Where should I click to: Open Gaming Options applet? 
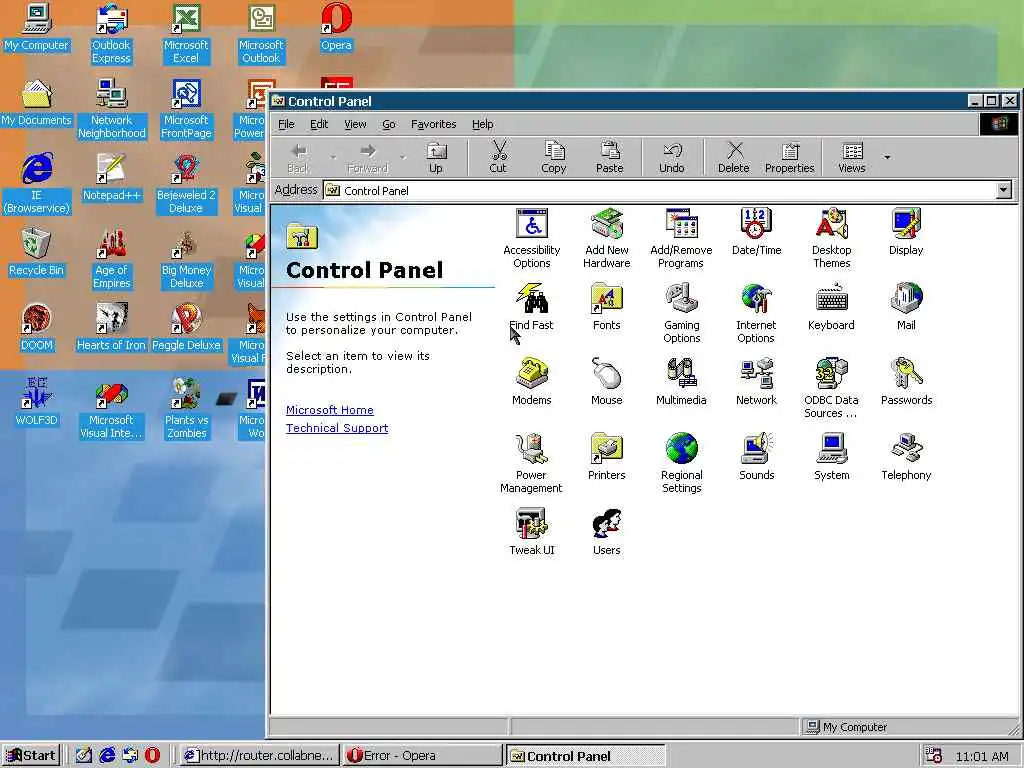pyautogui.click(x=681, y=313)
